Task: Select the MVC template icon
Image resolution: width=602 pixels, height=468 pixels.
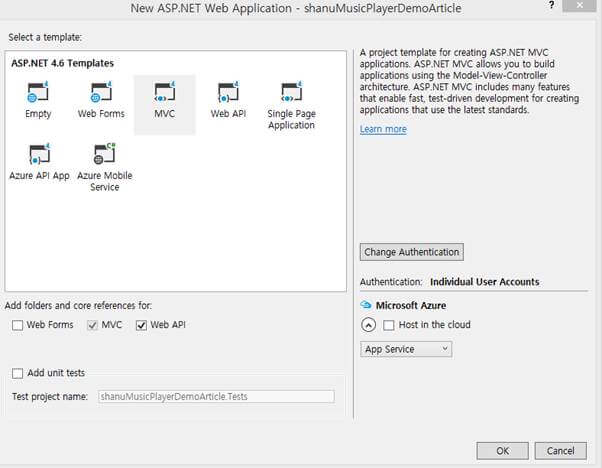Action: click(x=164, y=93)
